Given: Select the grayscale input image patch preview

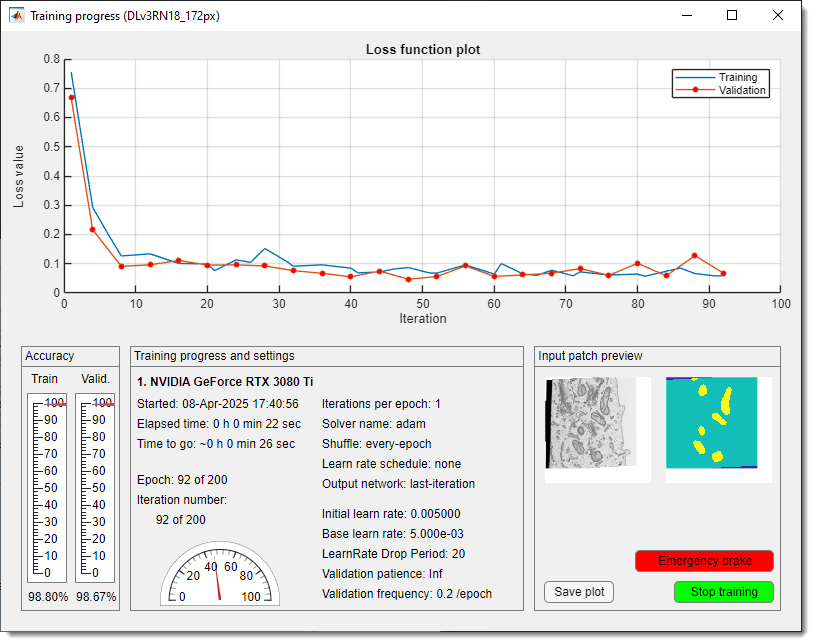Looking at the screenshot, I should coord(596,424).
